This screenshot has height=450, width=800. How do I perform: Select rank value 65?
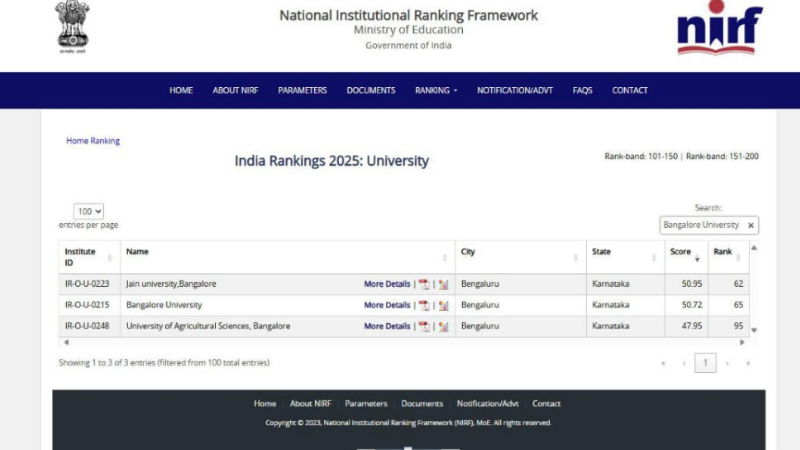tap(738, 305)
